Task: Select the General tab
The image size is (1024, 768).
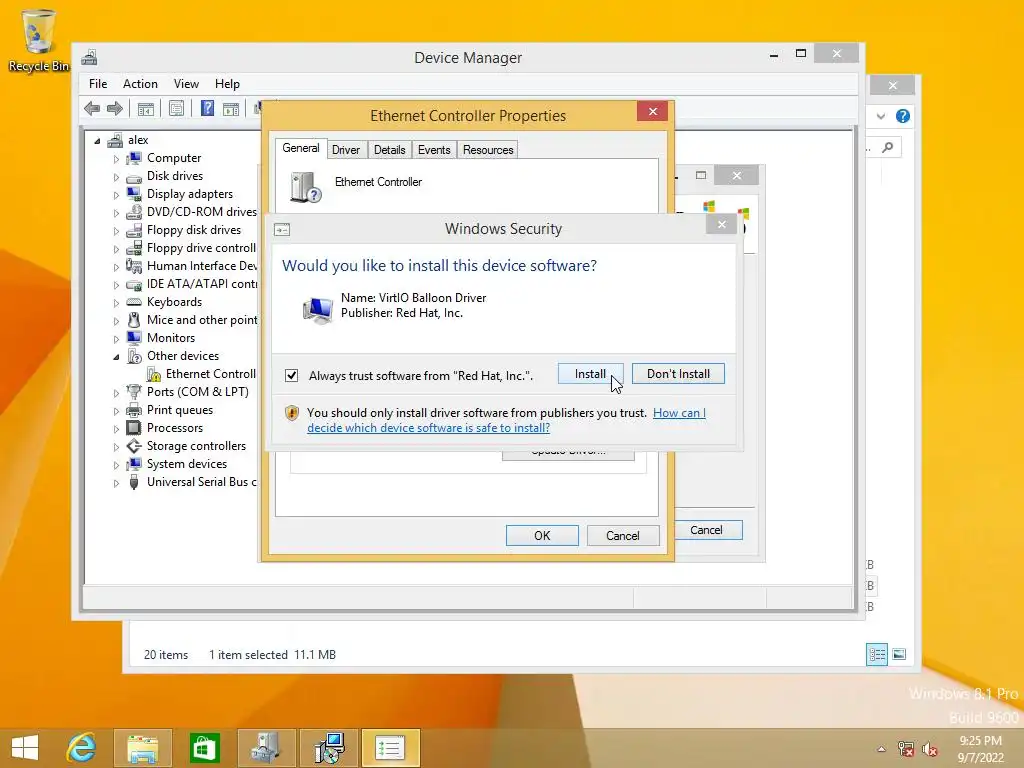Action: point(300,148)
